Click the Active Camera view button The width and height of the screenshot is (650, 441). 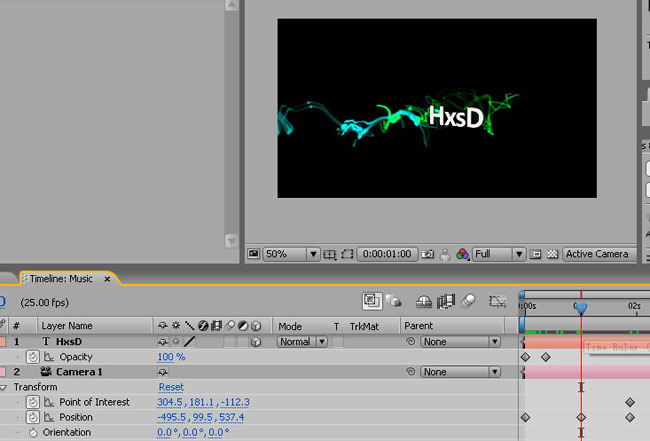[x=598, y=254]
